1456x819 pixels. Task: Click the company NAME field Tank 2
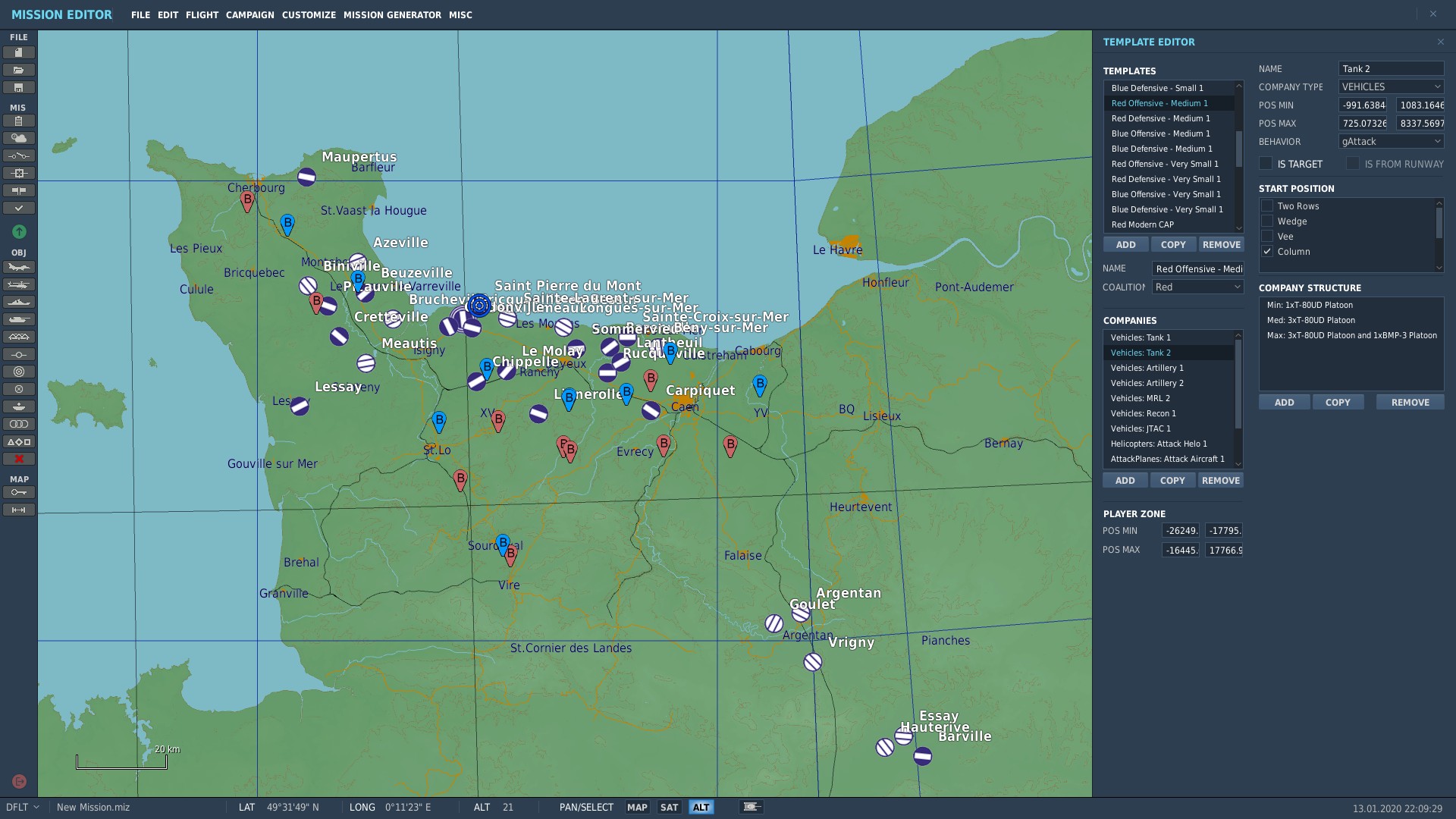coord(1391,68)
